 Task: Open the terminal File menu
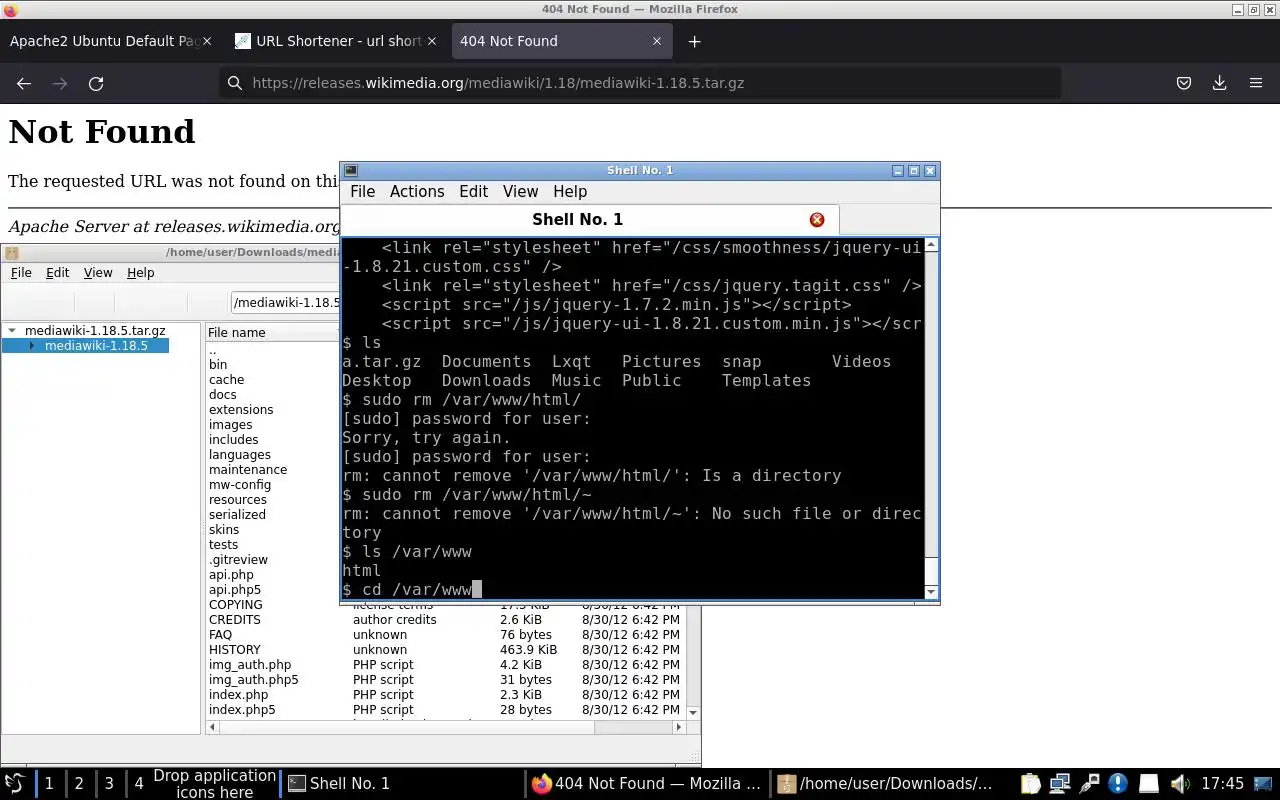click(x=363, y=192)
